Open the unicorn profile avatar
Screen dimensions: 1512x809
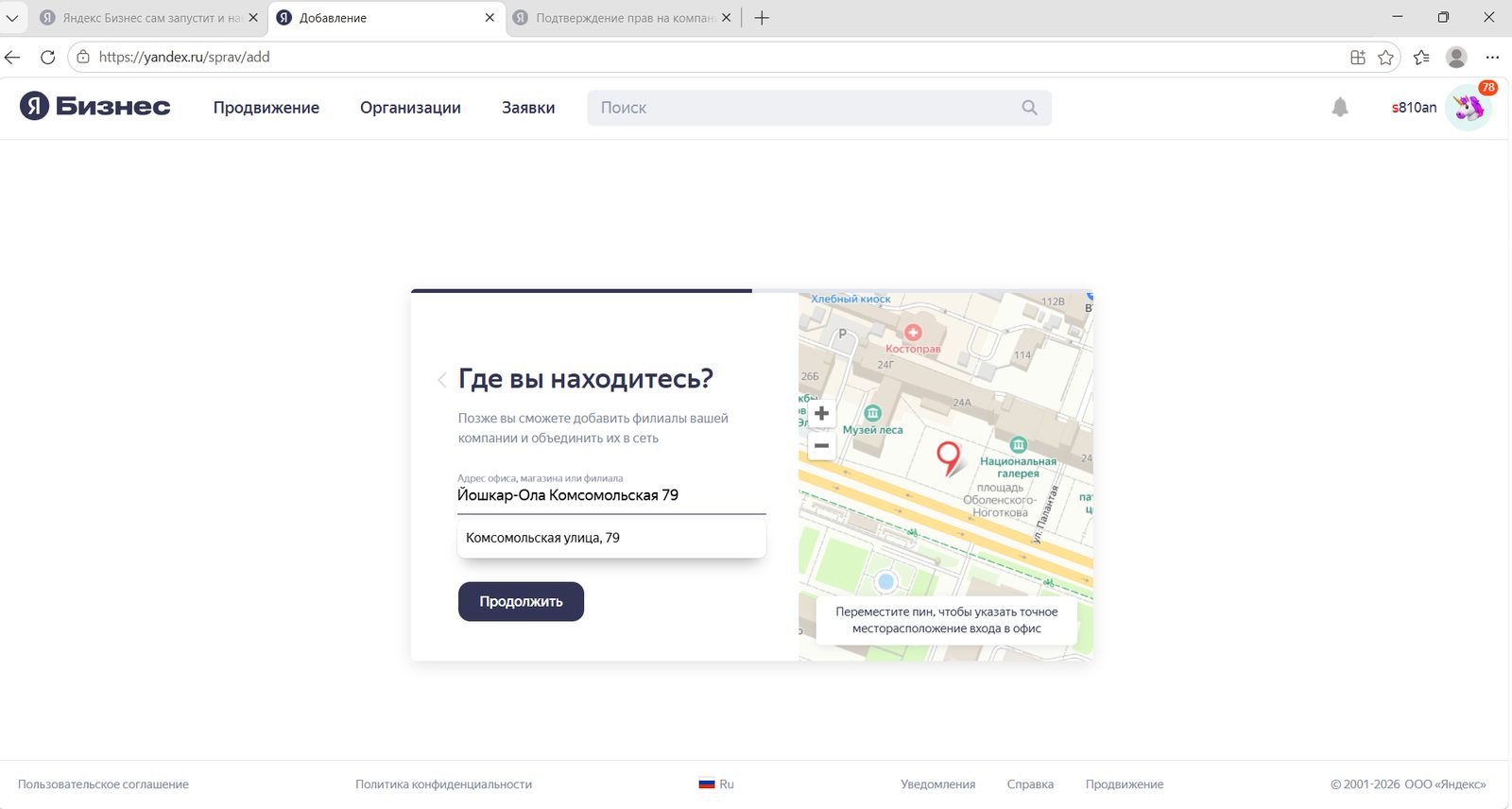1469,108
